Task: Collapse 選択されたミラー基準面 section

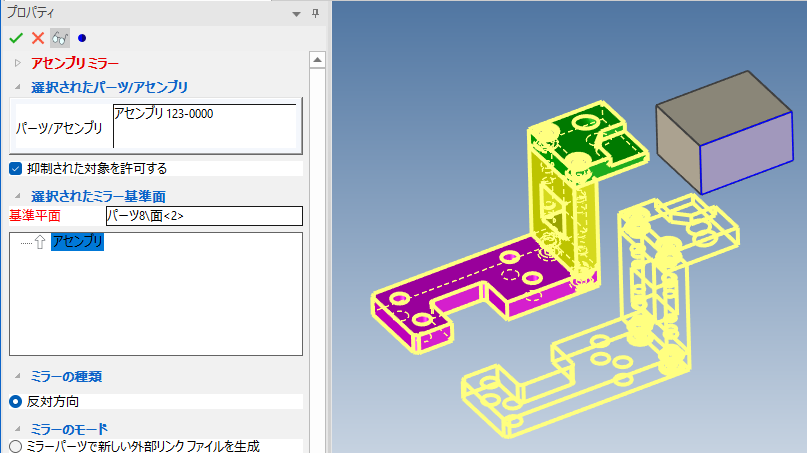Action: pos(17,196)
